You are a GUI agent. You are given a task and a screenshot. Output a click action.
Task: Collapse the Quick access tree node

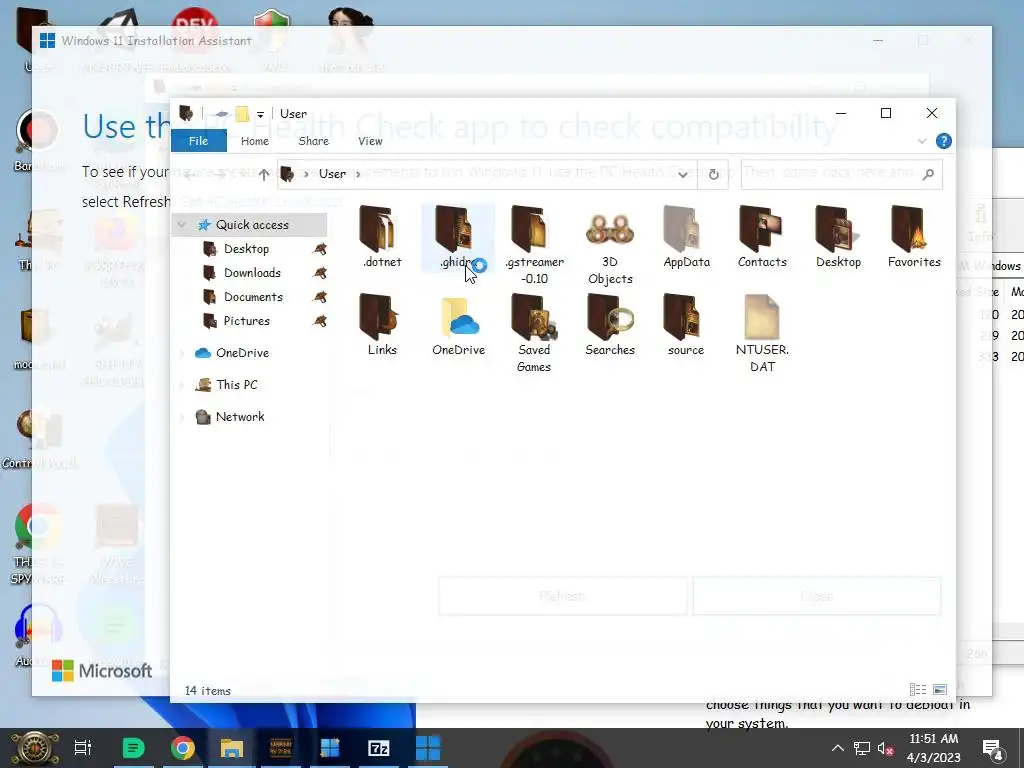pyautogui.click(x=182, y=225)
